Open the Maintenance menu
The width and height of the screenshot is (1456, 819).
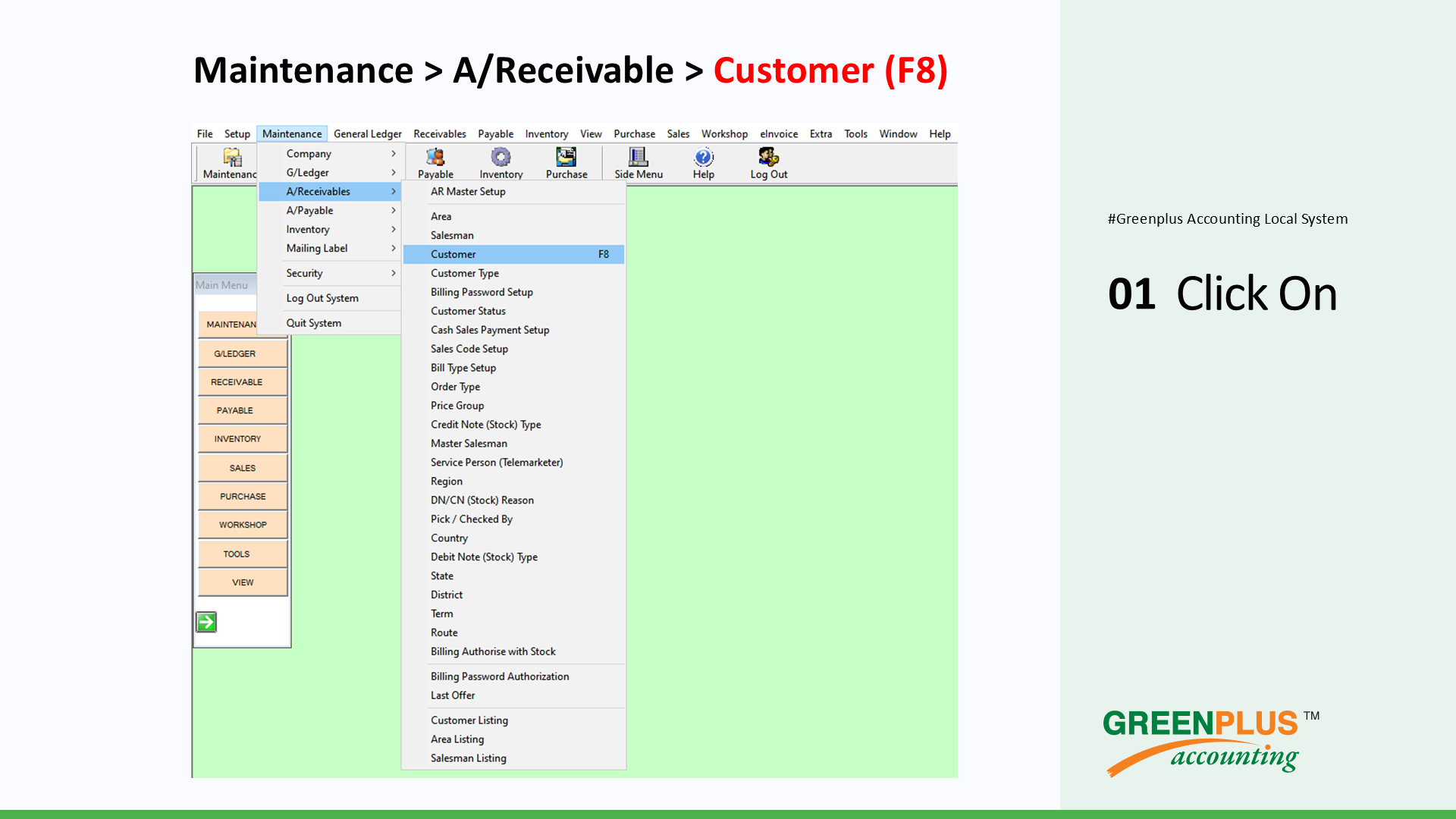point(292,133)
